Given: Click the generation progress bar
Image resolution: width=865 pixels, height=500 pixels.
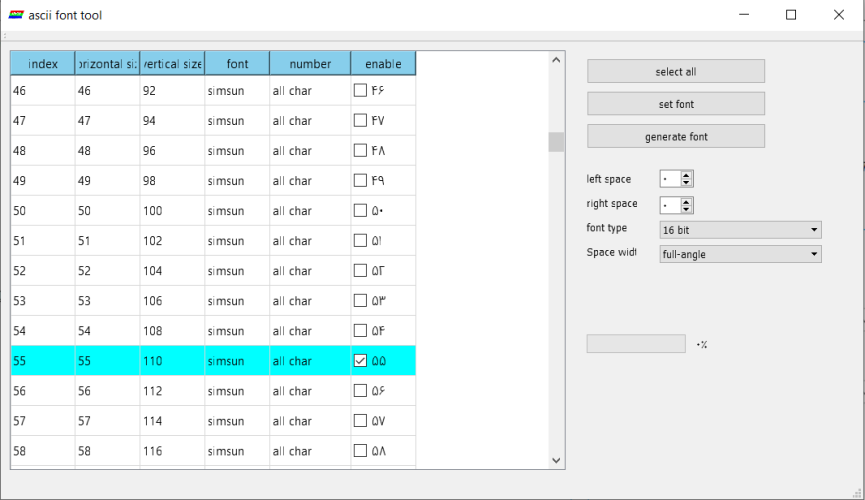Looking at the screenshot, I should coord(635,344).
